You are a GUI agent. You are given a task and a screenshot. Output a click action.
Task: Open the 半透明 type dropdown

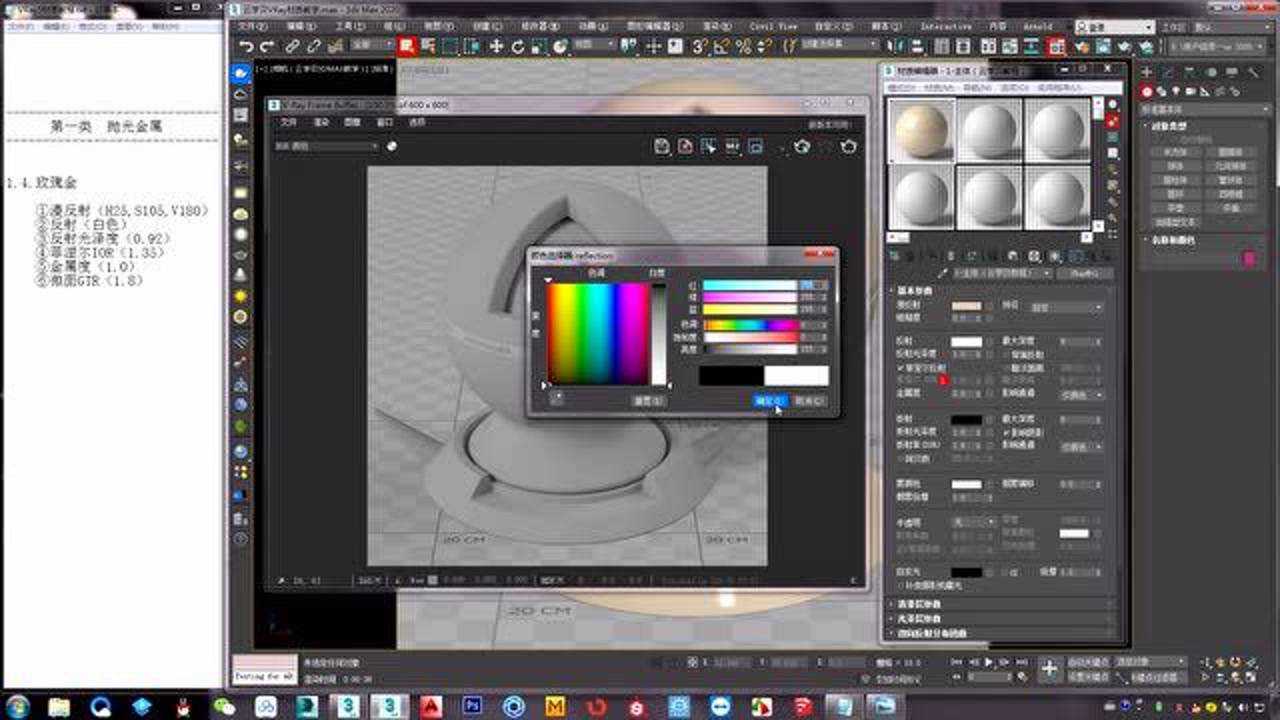973,521
